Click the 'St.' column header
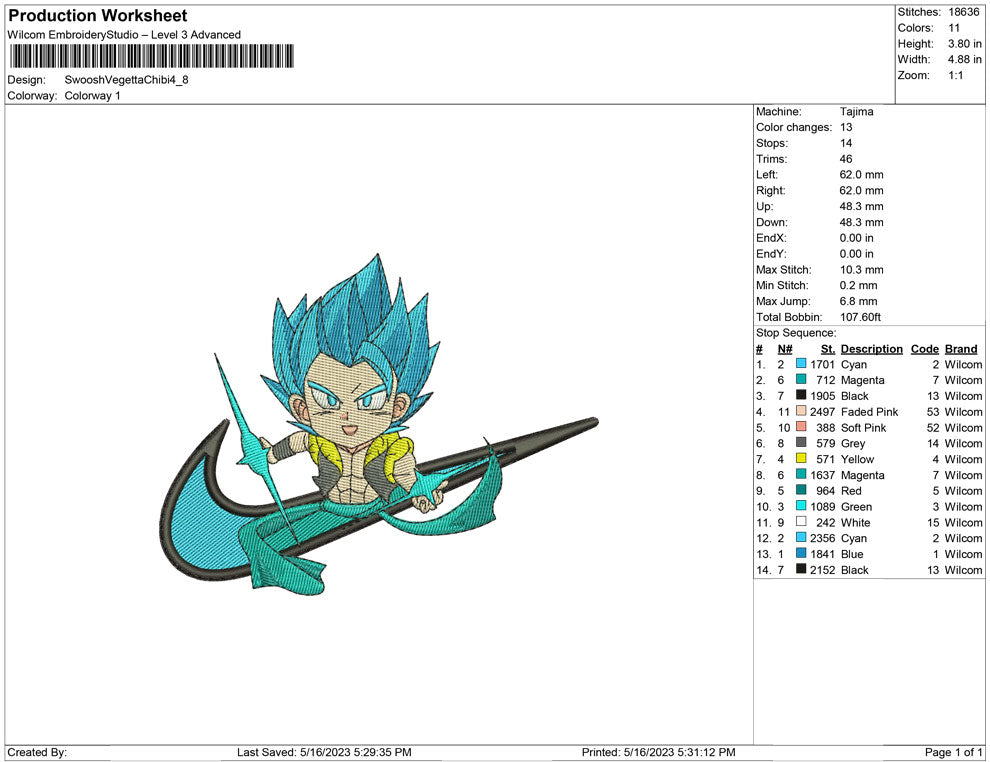The height and width of the screenshot is (762, 990). [828, 349]
